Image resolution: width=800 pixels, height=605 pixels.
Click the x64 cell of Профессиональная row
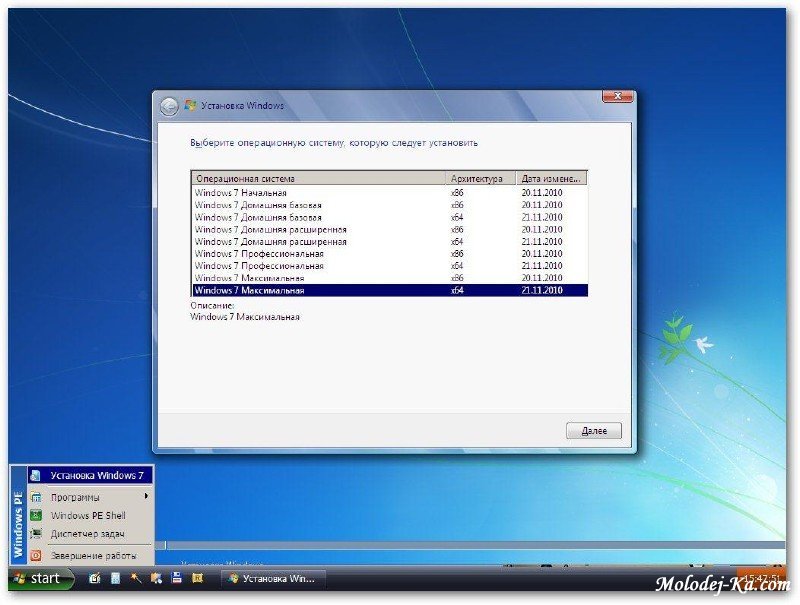point(457,266)
